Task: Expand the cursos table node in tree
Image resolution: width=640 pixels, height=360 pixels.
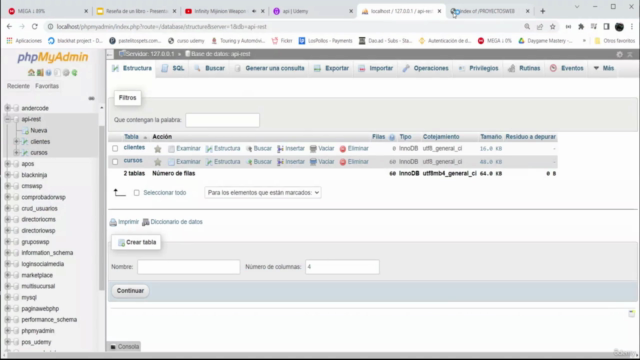Action: 16,153
